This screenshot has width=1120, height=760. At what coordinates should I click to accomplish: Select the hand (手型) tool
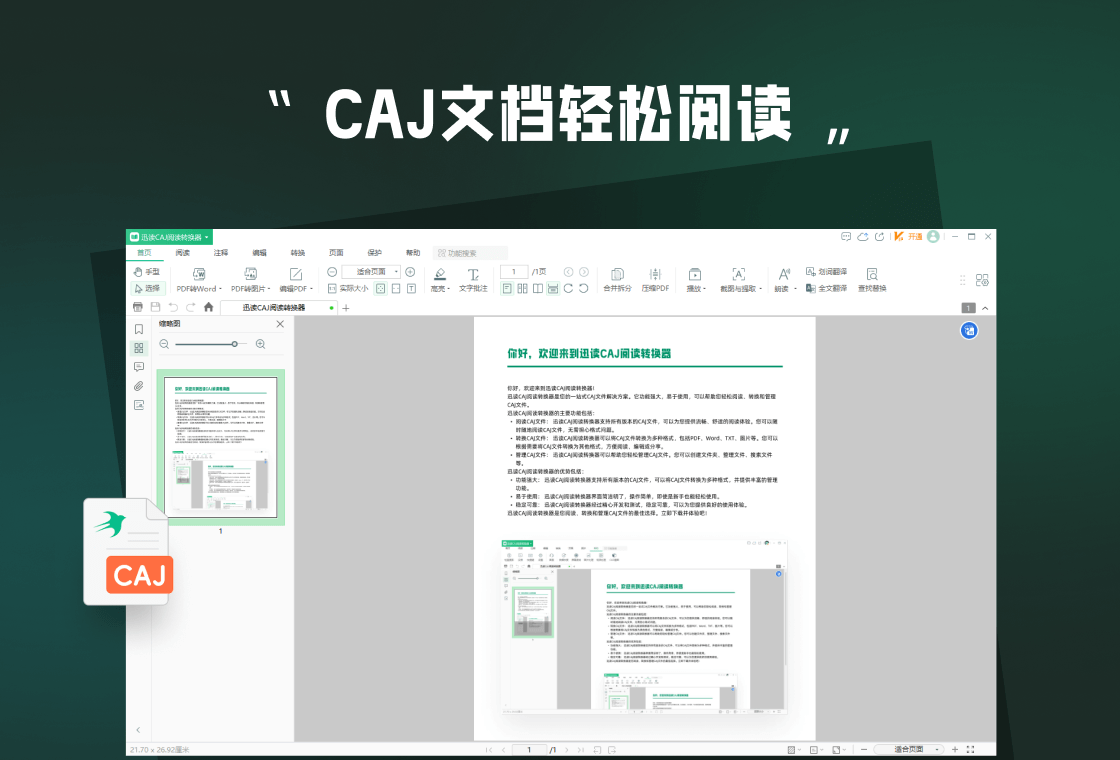point(146,272)
